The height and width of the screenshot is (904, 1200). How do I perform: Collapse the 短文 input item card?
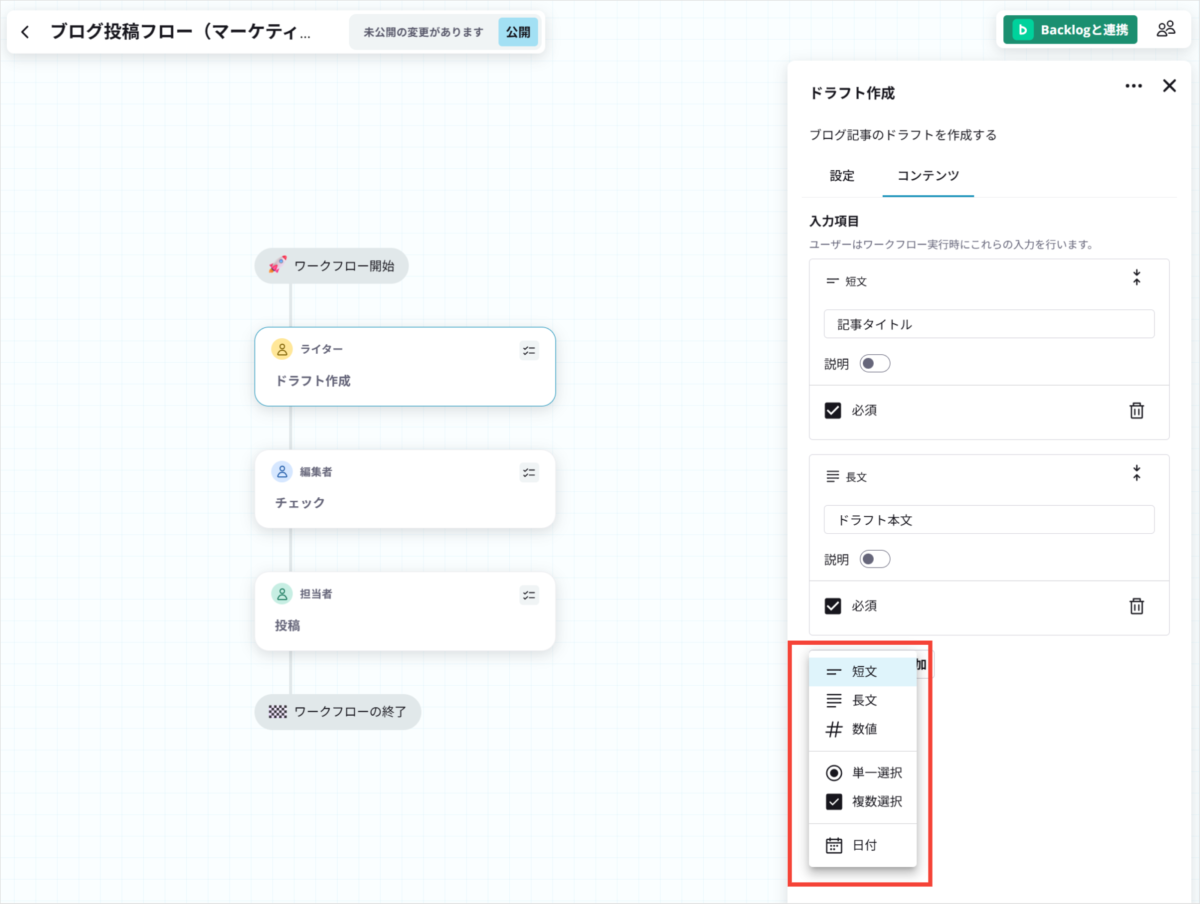click(x=1136, y=278)
